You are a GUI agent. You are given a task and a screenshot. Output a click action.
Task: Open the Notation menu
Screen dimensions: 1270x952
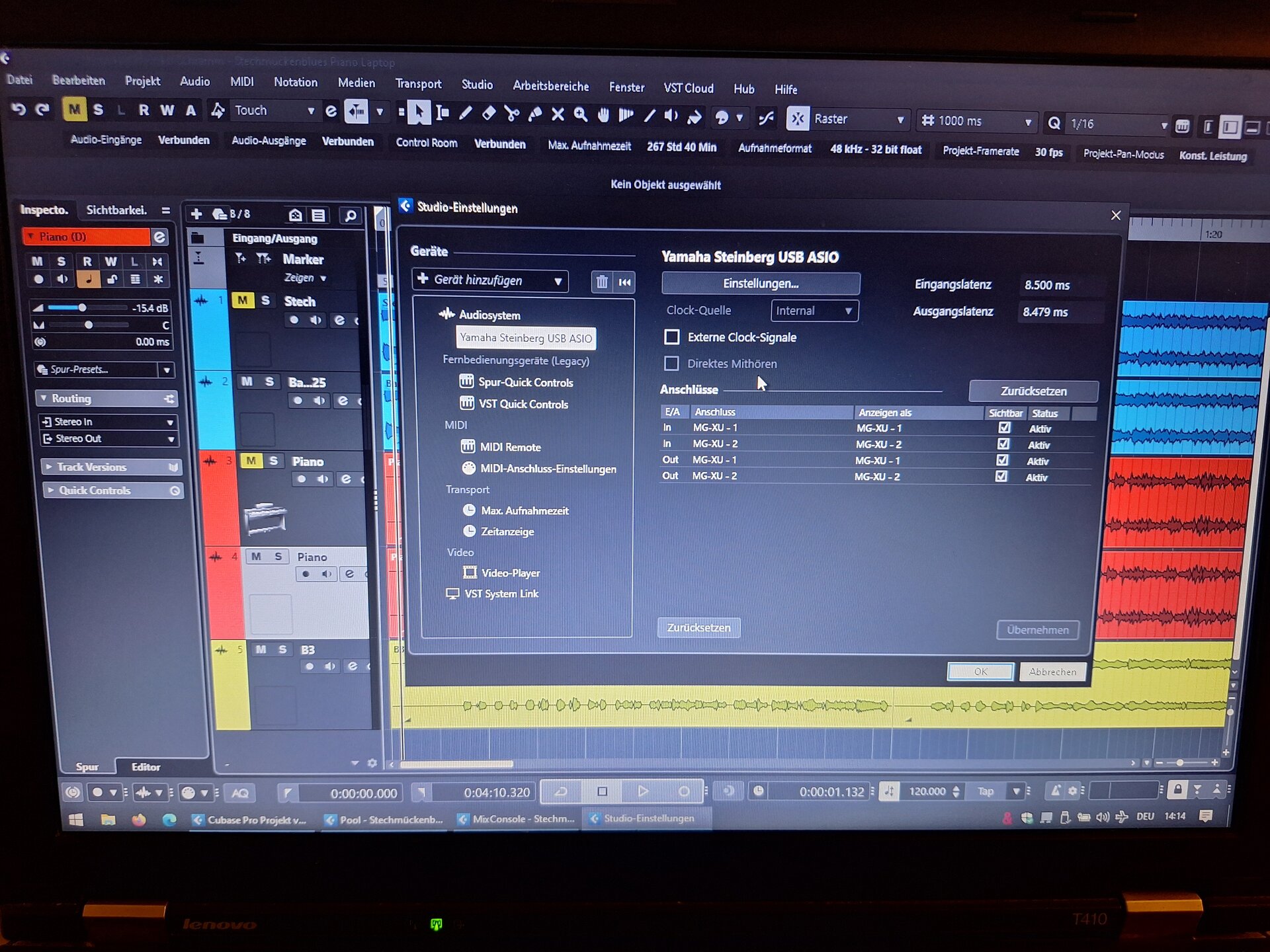pyautogui.click(x=296, y=82)
